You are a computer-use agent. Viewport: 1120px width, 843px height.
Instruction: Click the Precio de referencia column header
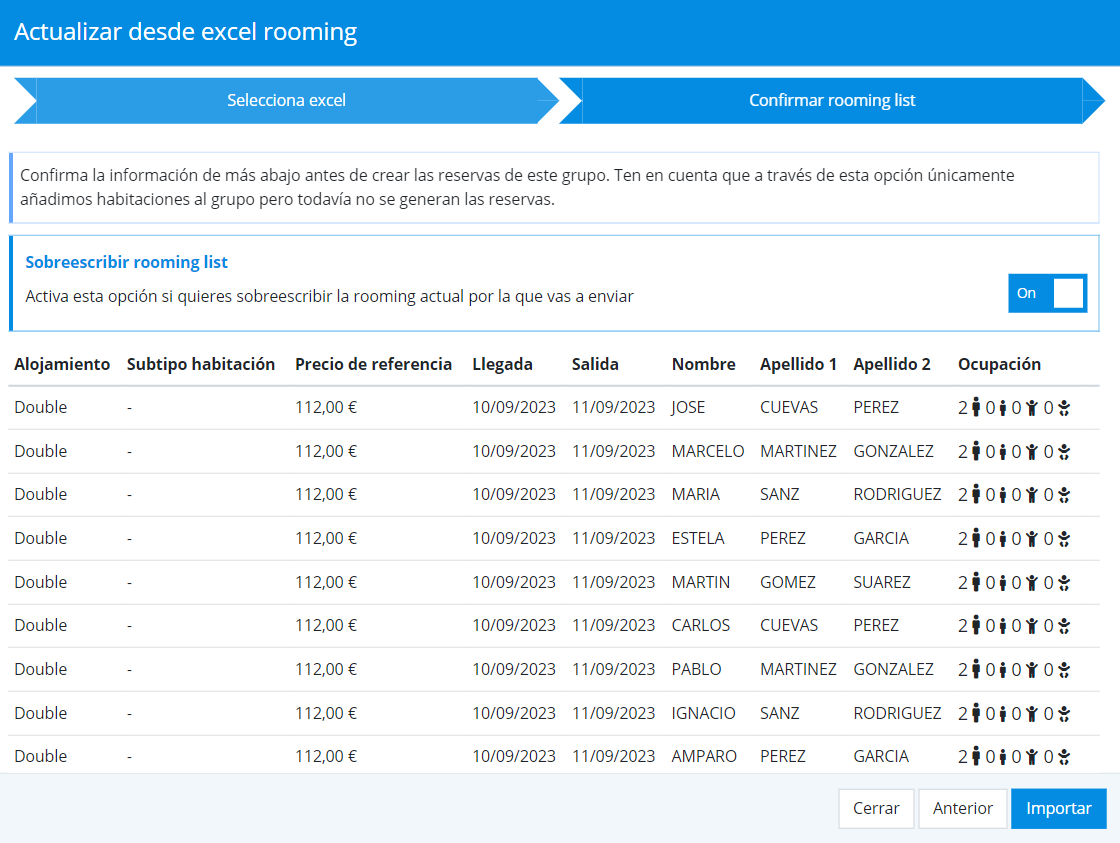click(x=373, y=364)
